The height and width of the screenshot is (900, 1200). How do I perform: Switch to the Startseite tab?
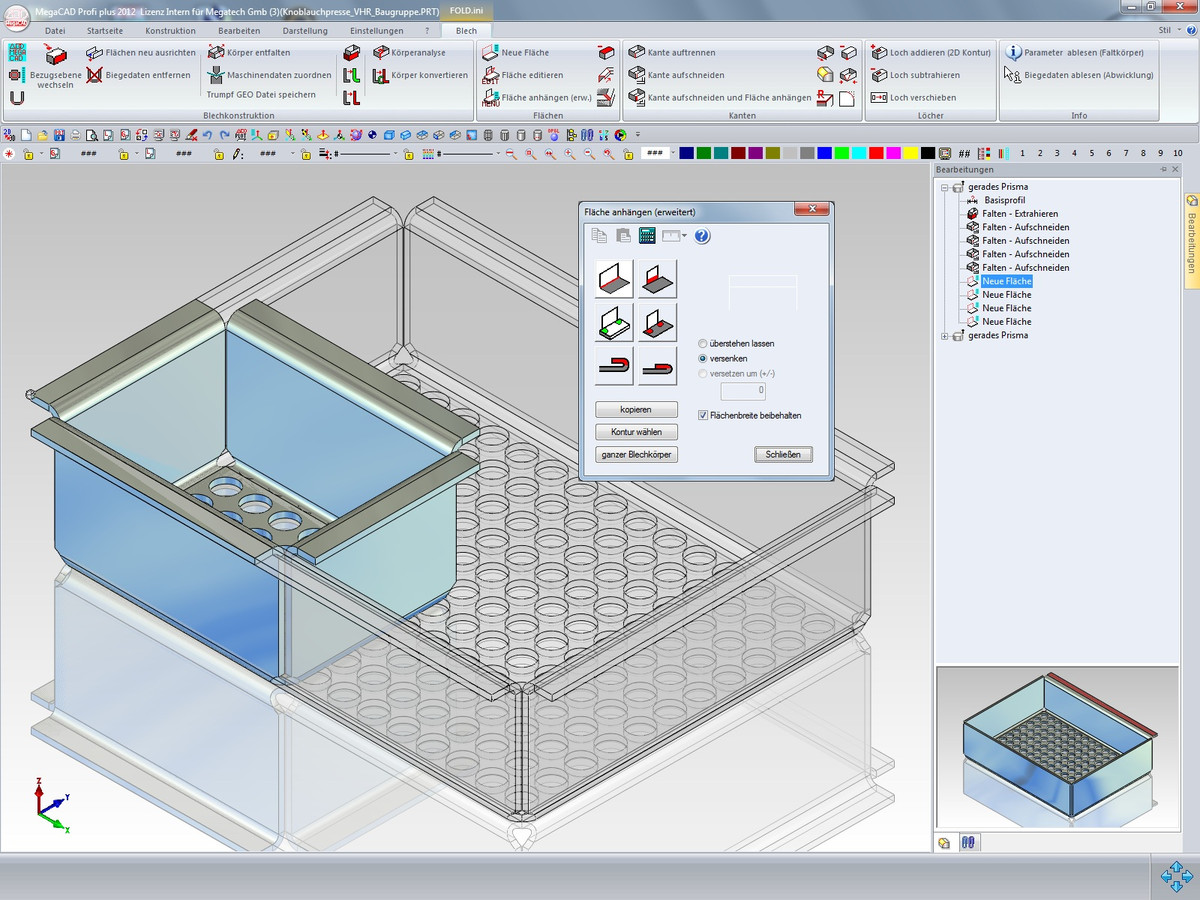pyautogui.click(x=105, y=31)
